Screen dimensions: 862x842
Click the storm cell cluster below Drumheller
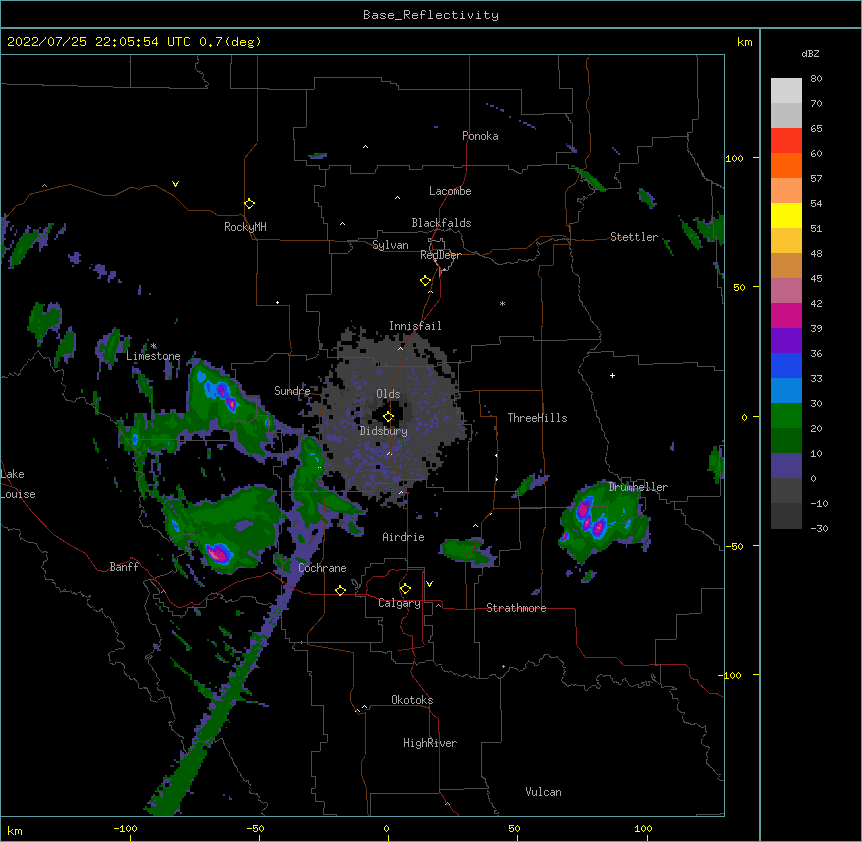605,523
